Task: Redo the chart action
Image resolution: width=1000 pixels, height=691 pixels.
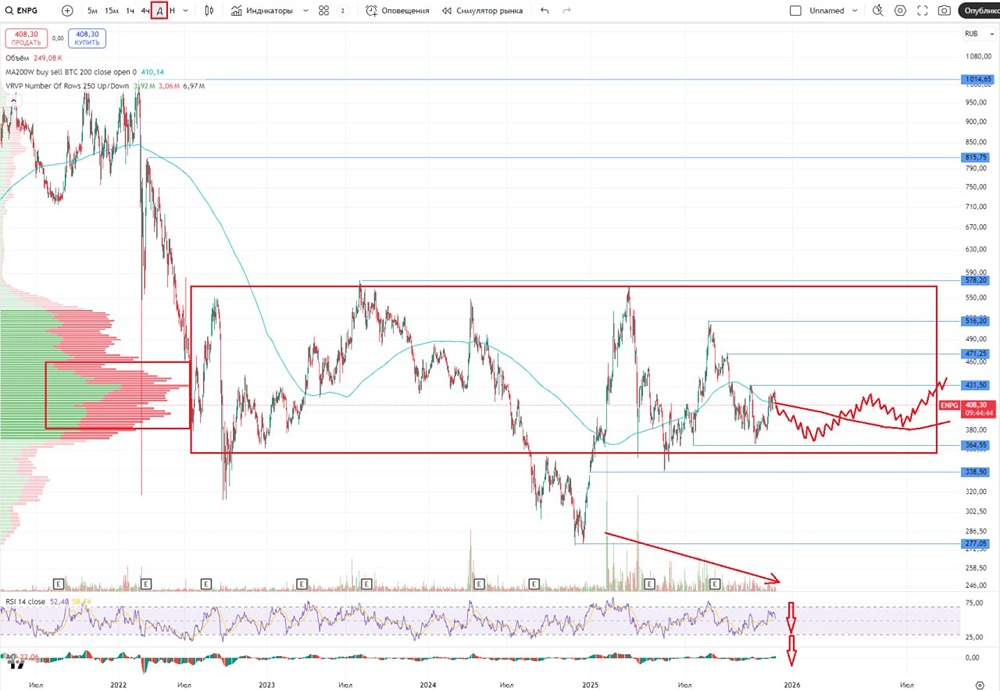Action: pos(566,10)
